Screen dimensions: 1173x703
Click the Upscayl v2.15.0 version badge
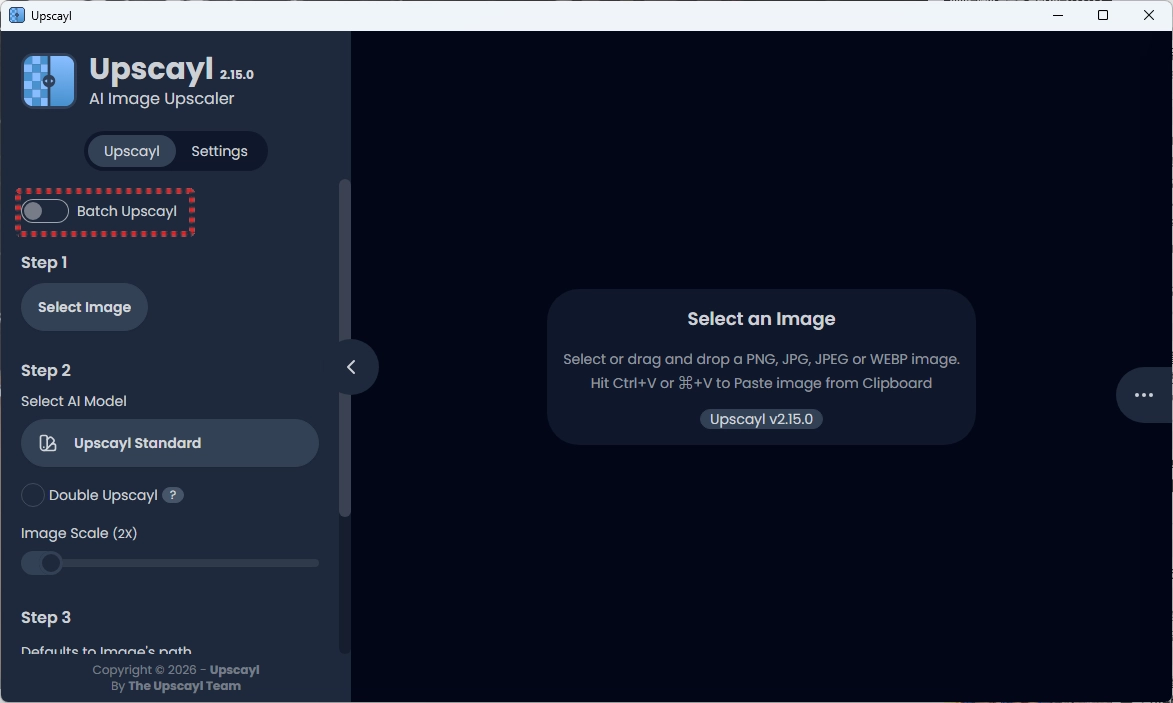click(762, 420)
